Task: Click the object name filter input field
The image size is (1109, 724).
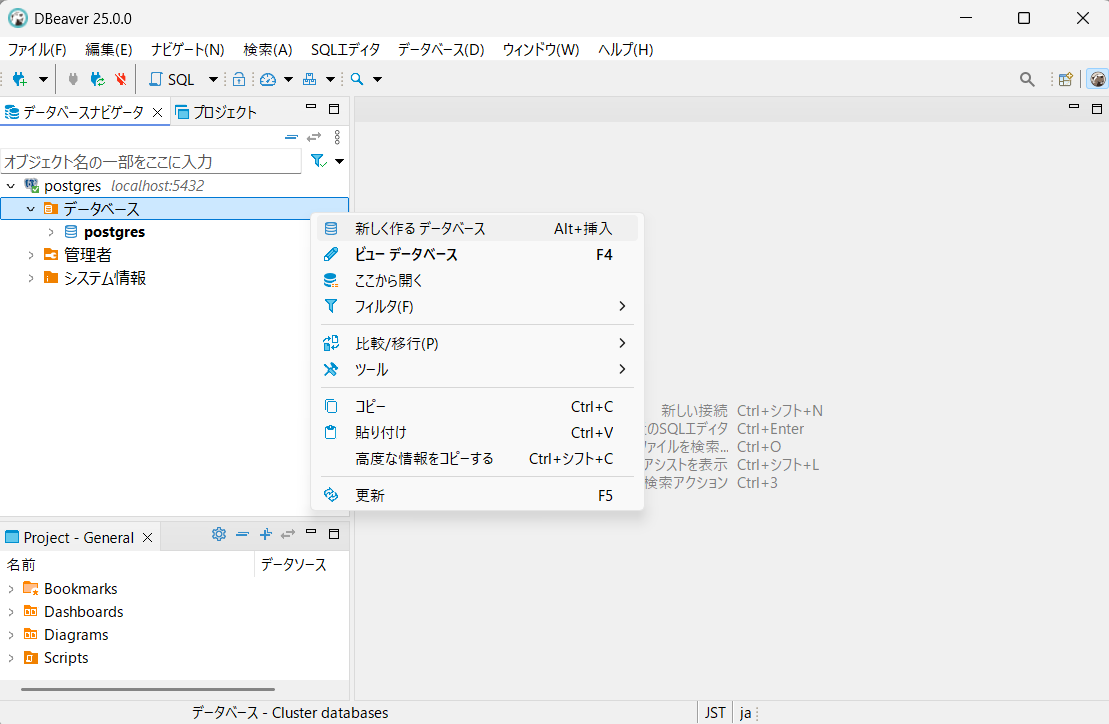Action: click(150, 161)
